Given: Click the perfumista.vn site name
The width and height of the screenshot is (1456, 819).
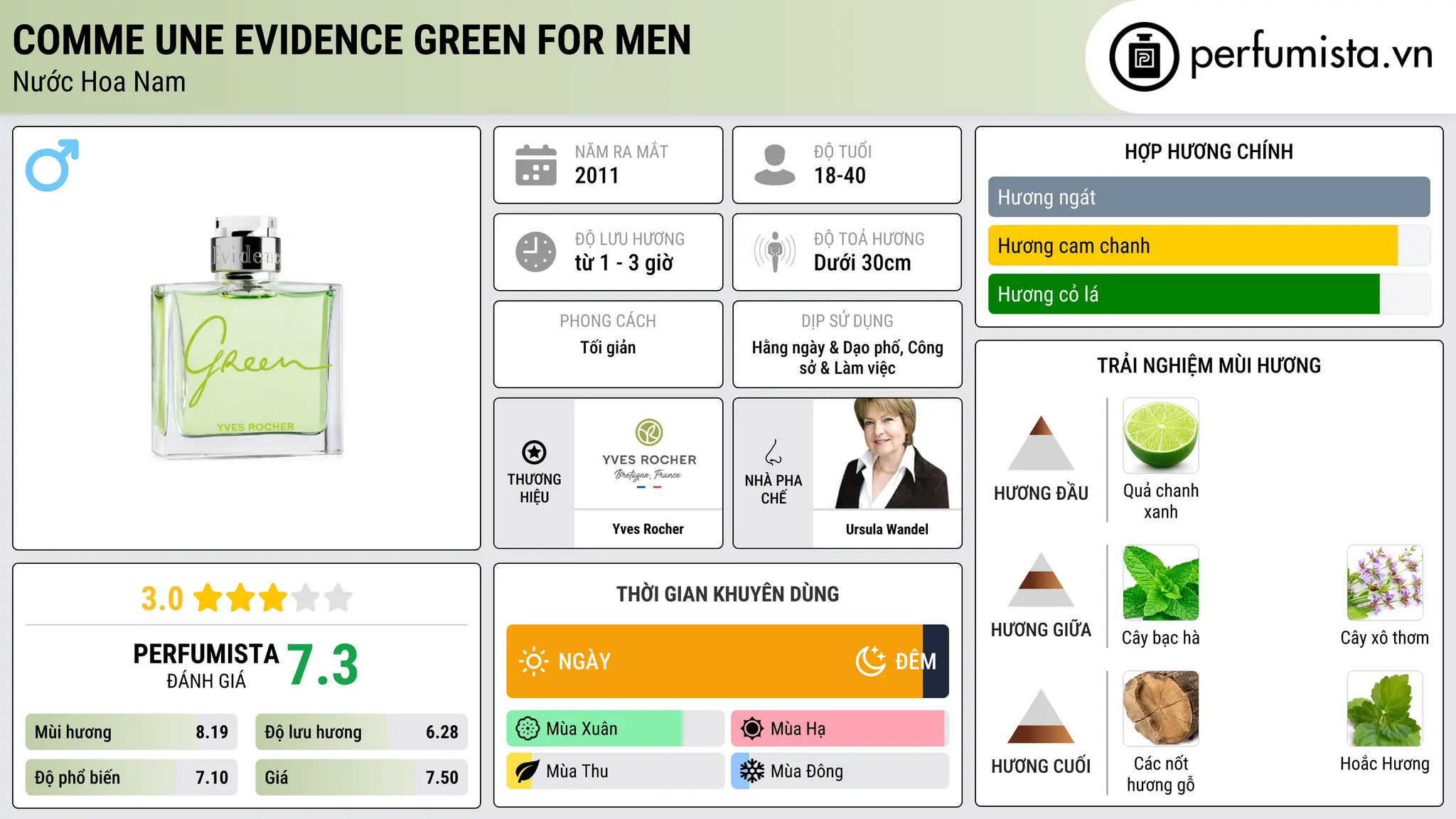Looking at the screenshot, I should click(1312, 55).
